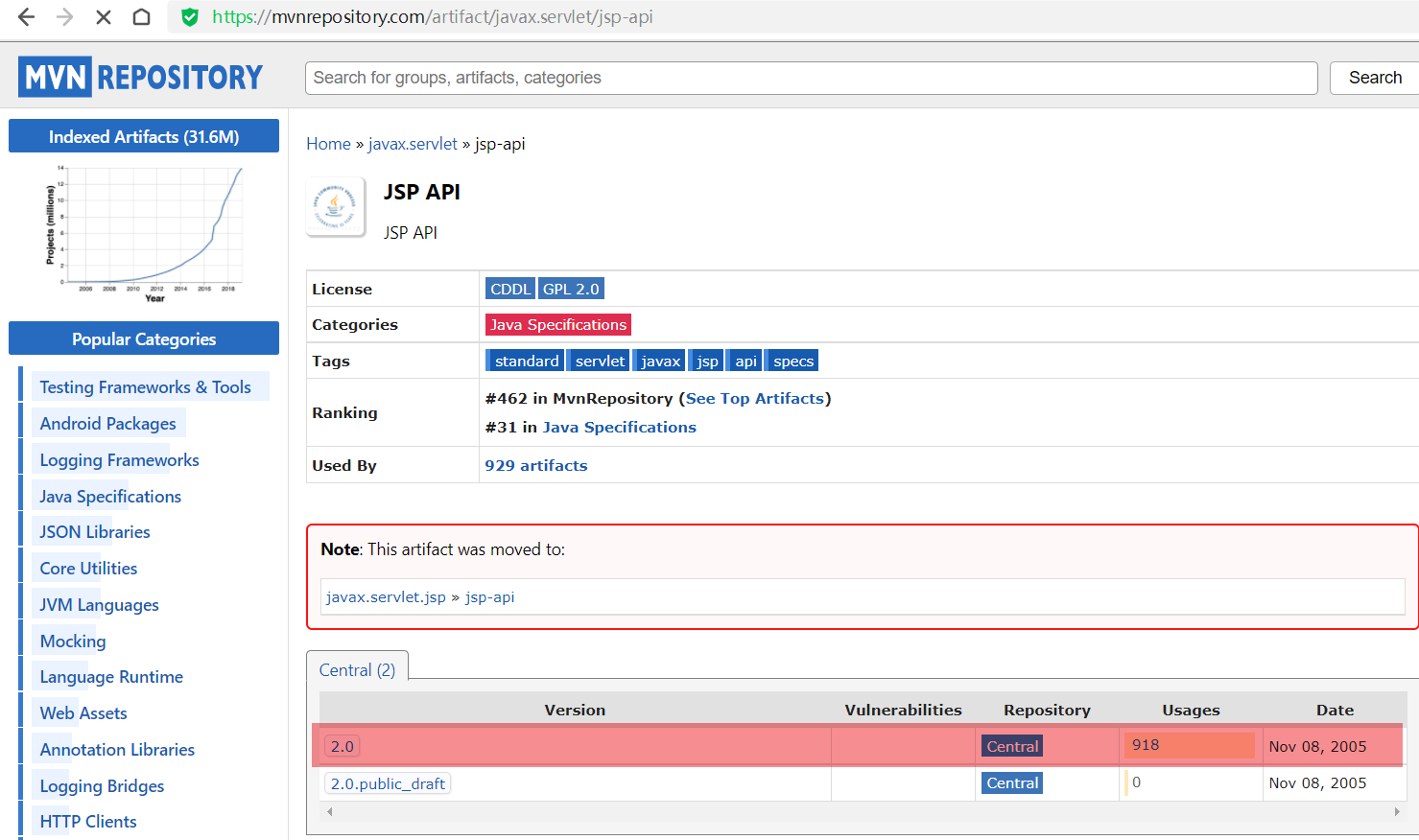
Task: Click the CDDL license badge
Action: 510,289
